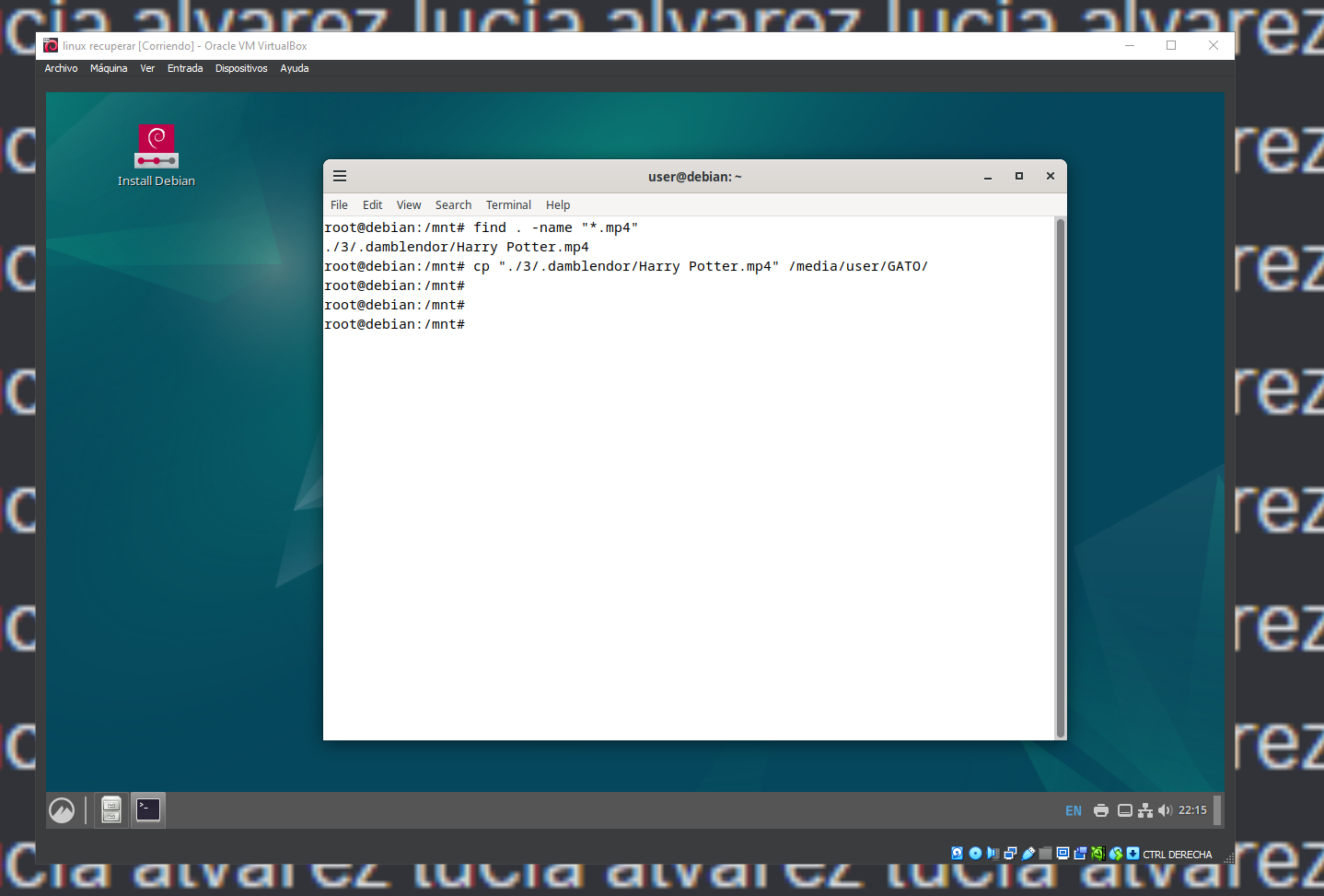This screenshot has width=1324, height=896.
Task: Toggle the network status icon in the taskbar
Action: [x=1144, y=809]
